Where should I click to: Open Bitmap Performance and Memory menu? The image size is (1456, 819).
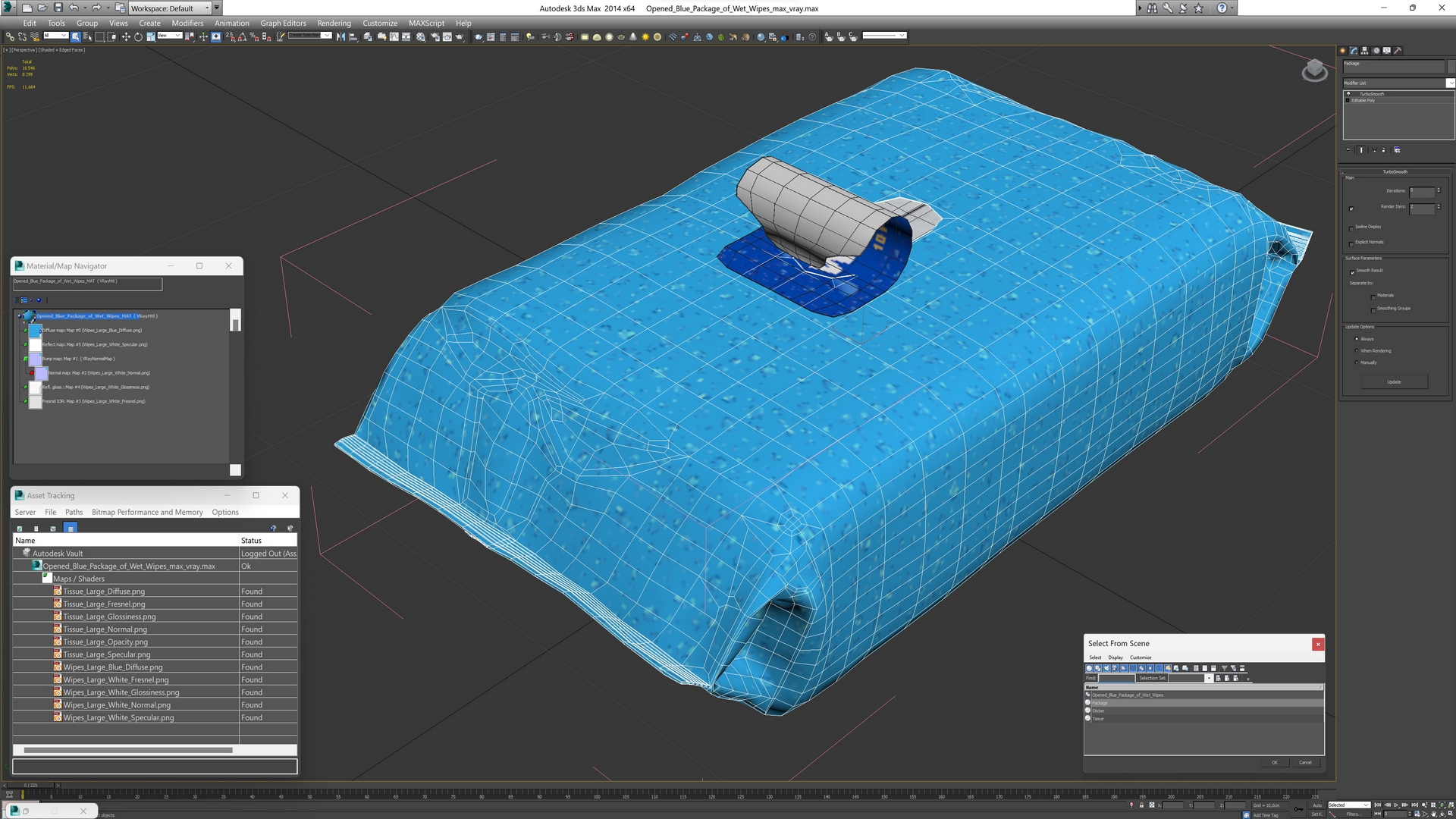[x=147, y=512]
